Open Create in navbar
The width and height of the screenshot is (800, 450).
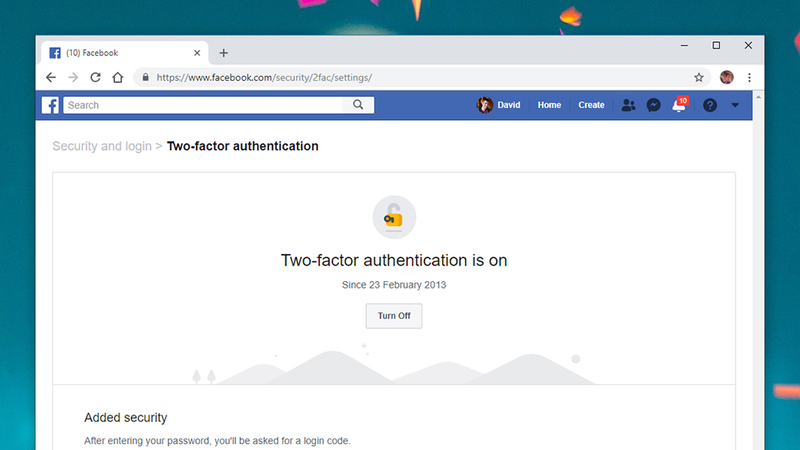[591, 105]
